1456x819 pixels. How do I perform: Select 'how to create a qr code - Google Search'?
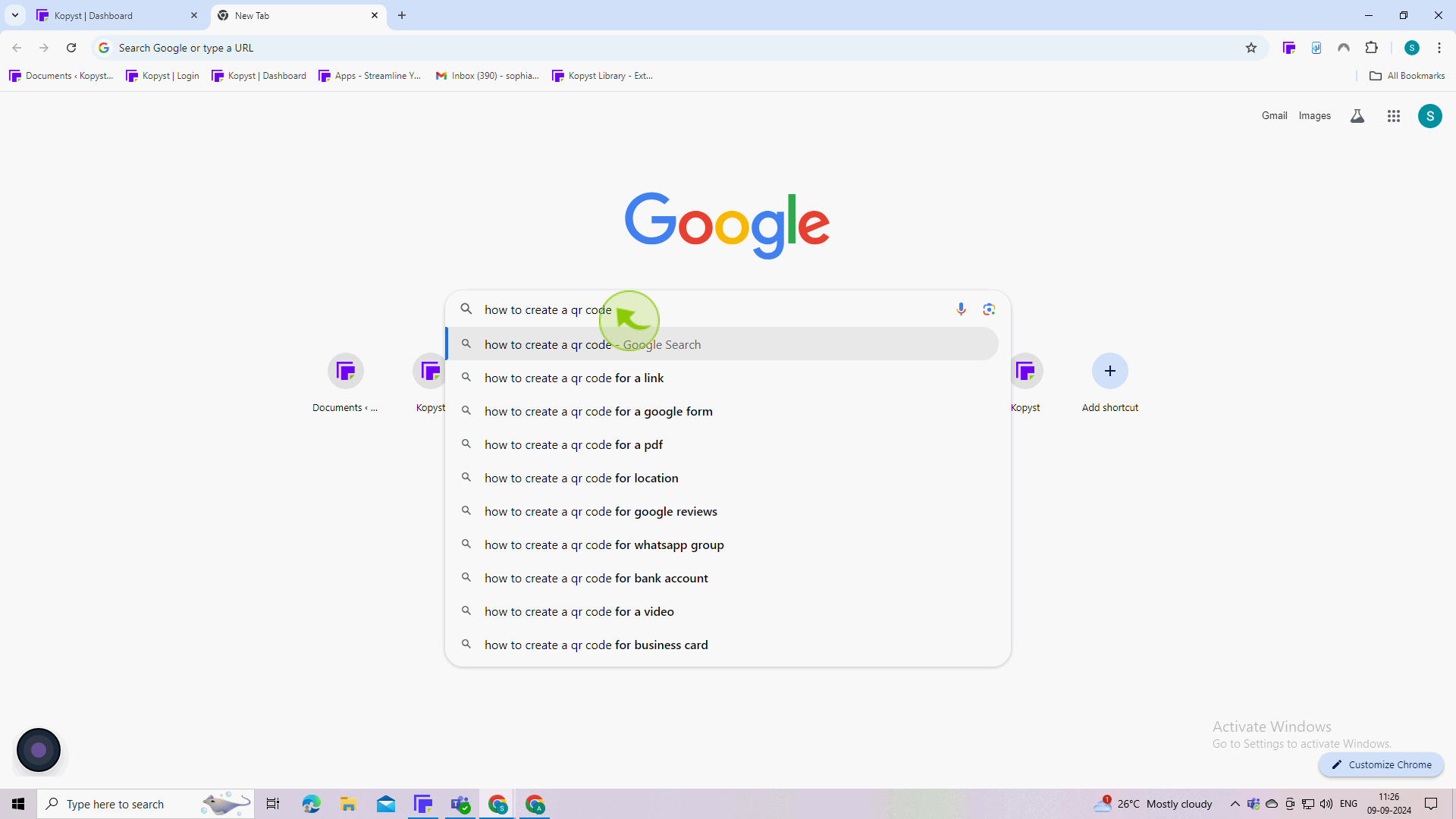pyautogui.click(x=722, y=344)
